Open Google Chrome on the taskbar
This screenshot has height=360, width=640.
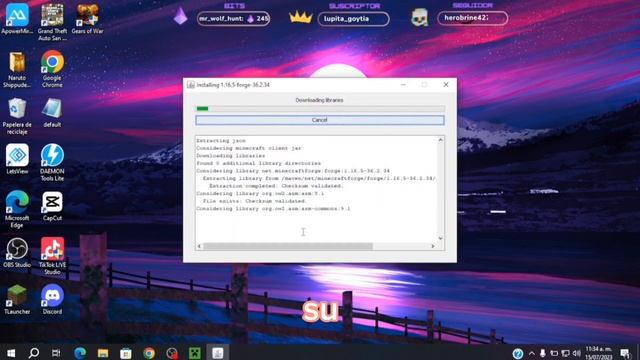click(149, 353)
